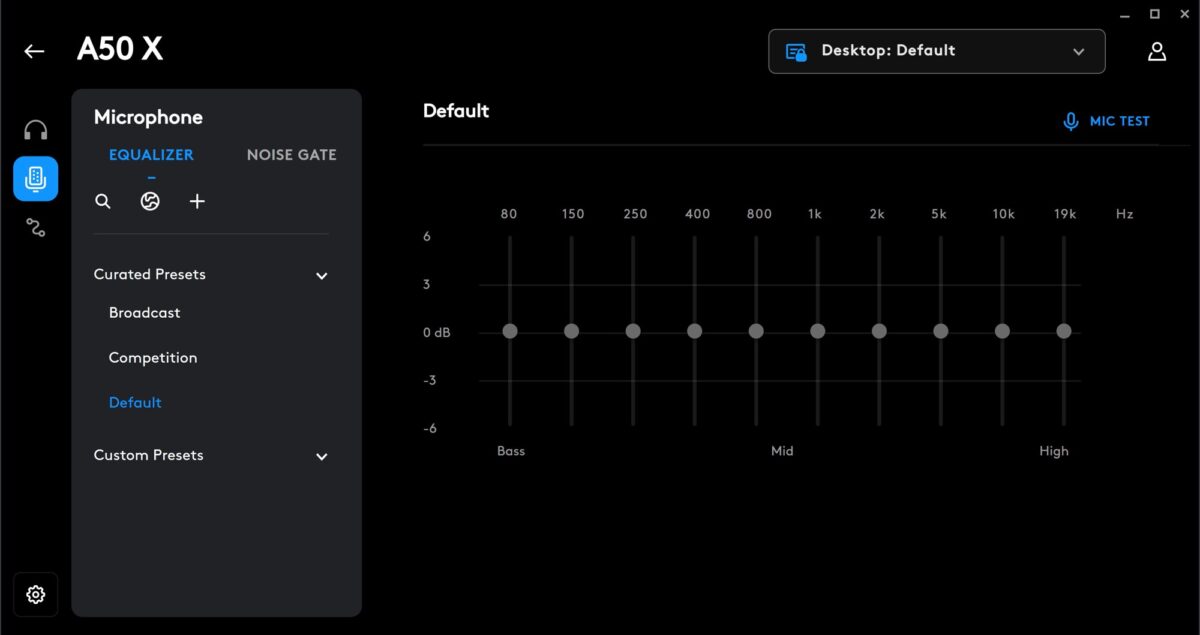Click the 5k band slider handle
The image size is (1200, 635).
tap(940, 331)
